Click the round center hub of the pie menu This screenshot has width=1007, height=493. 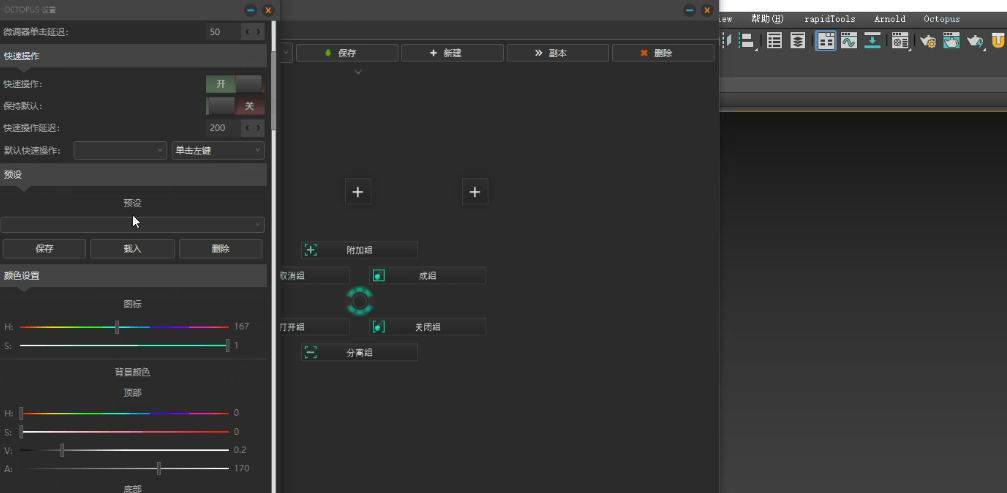360,301
